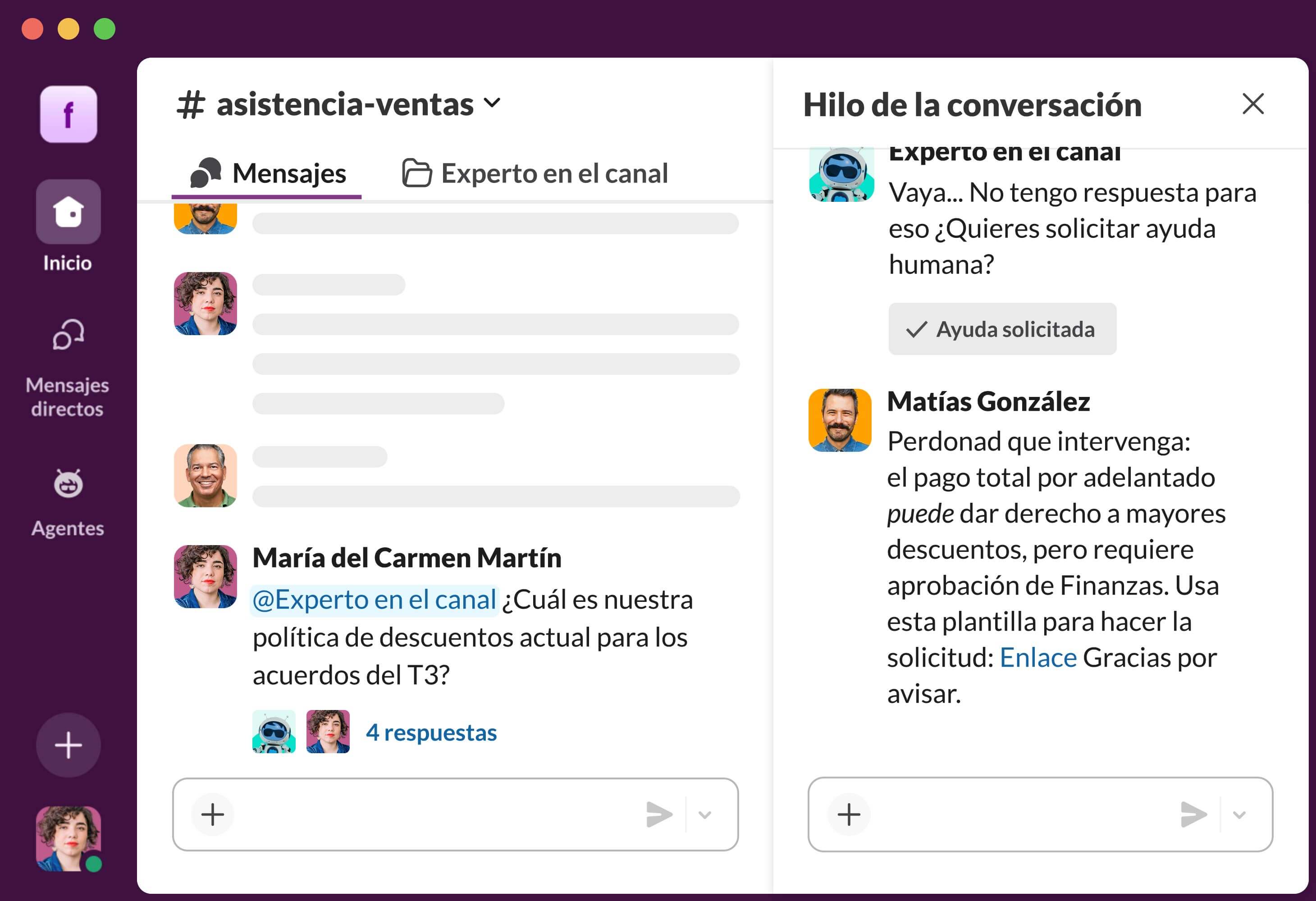Click plus attachment in thread reply composer
The width and height of the screenshot is (1316, 901).
tap(848, 815)
